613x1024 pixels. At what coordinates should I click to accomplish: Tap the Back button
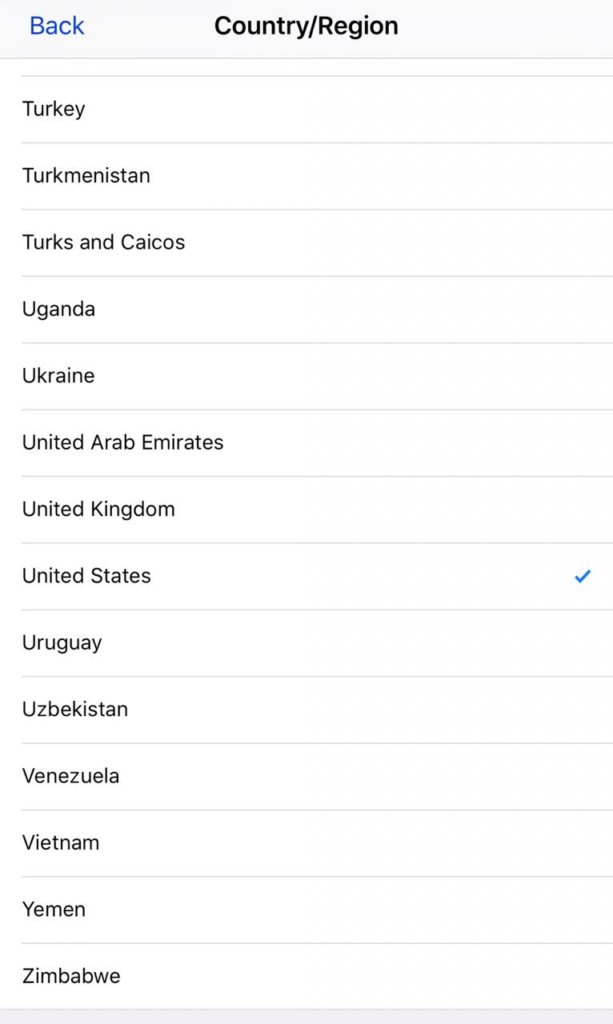coord(57,26)
